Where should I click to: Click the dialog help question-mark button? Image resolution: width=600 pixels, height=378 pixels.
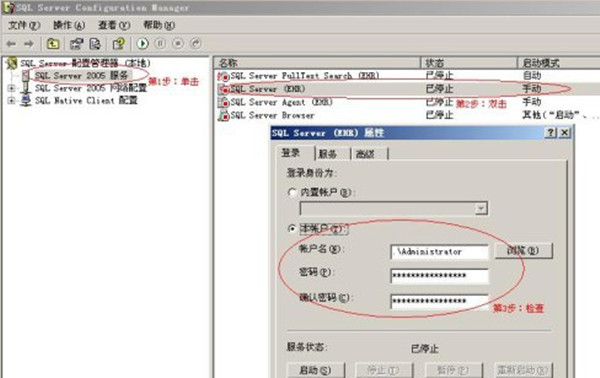[550, 133]
